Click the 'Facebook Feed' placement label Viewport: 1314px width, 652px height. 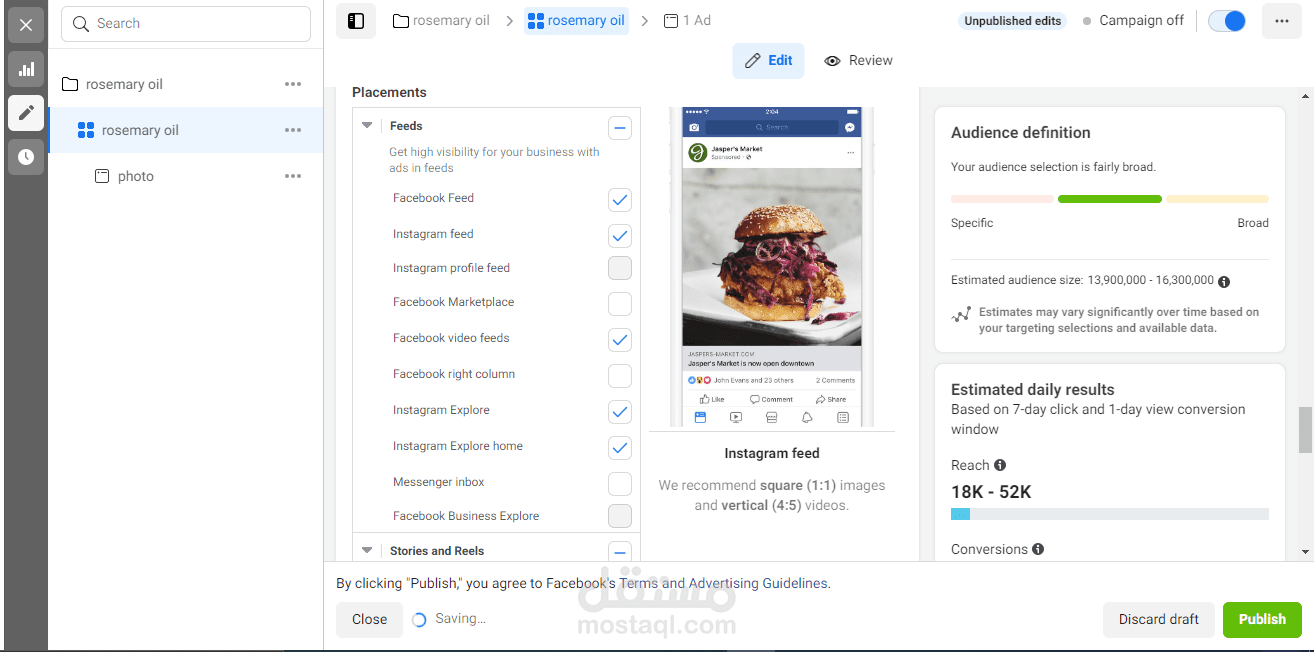click(x=433, y=198)
